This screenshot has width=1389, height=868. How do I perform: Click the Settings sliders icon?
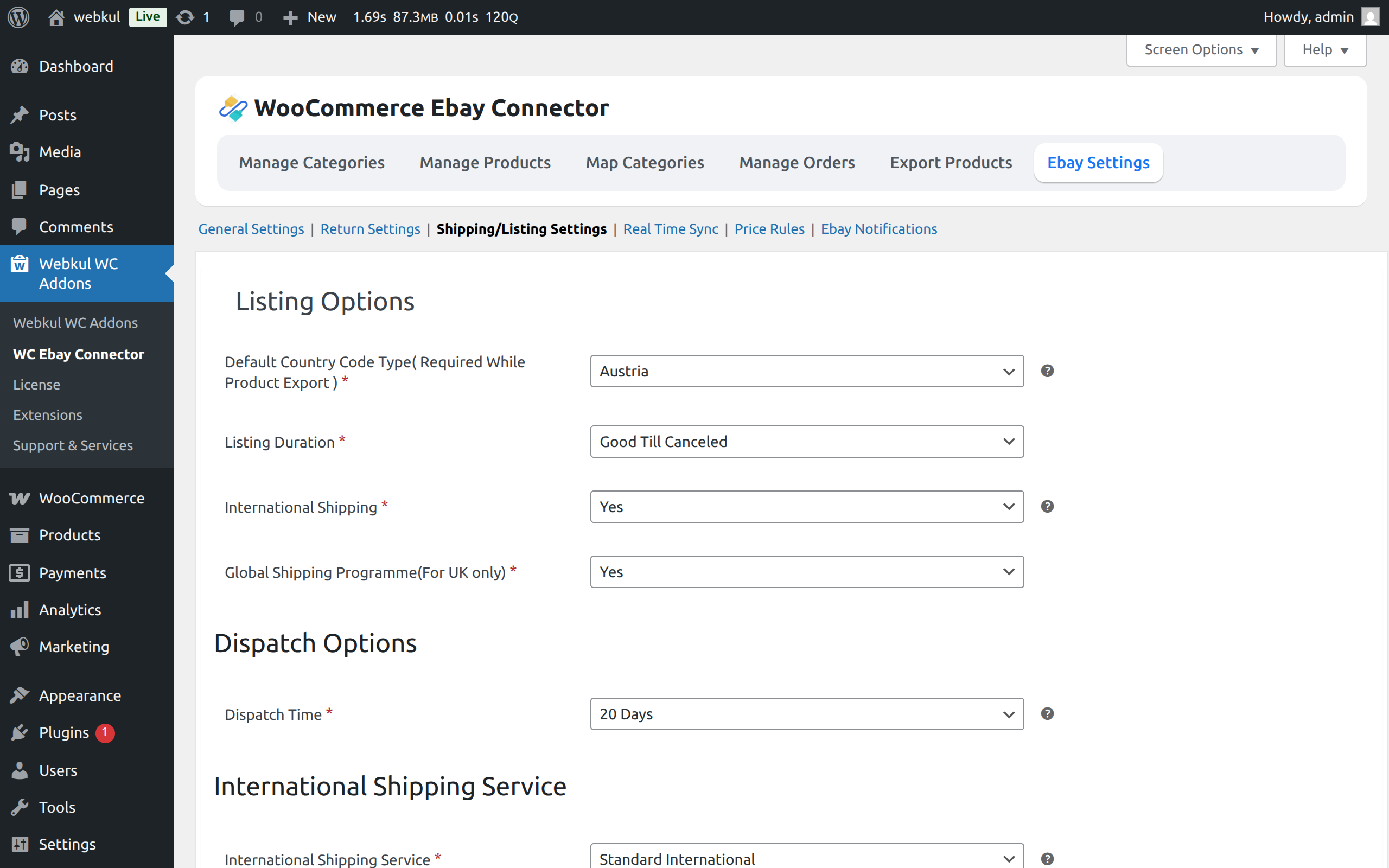pyautogui.click(x=20, y=844)
